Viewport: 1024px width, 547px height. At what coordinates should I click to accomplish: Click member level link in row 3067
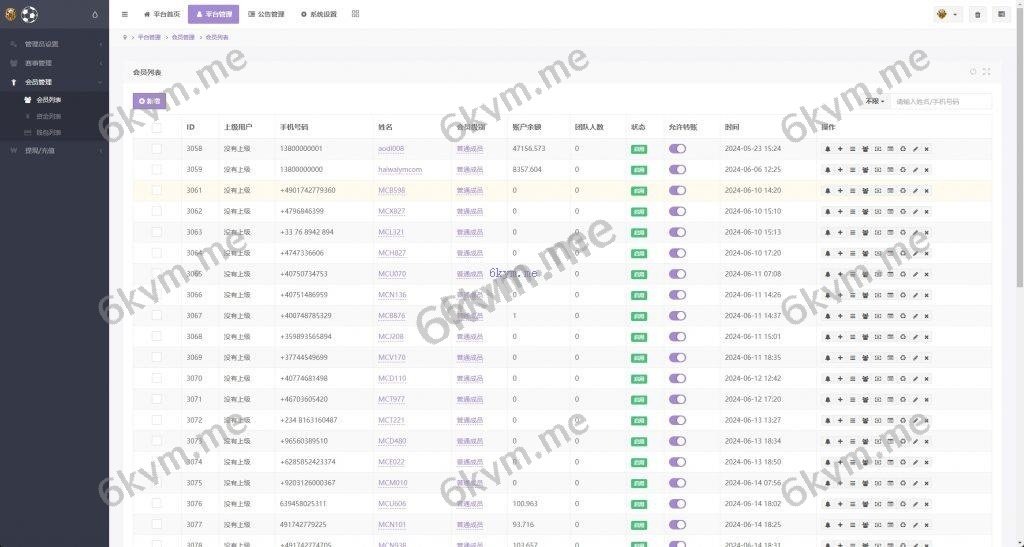tap(470, 316)
